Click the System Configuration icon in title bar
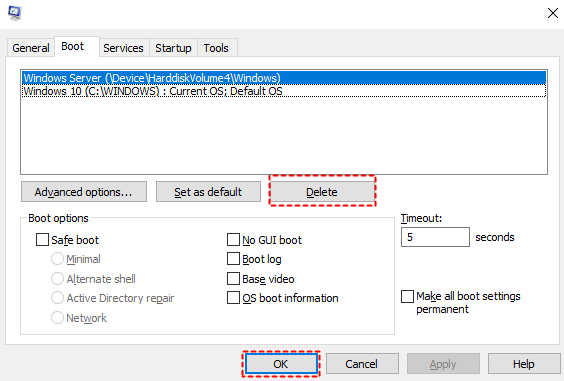Image resolution: width=564 pixels, height=381 pixels. [14, 13]
